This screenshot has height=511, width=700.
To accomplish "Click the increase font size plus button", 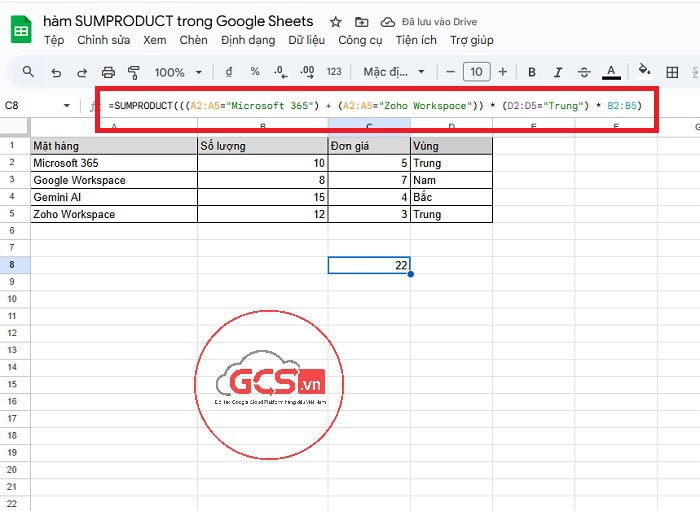I will 502,72.
